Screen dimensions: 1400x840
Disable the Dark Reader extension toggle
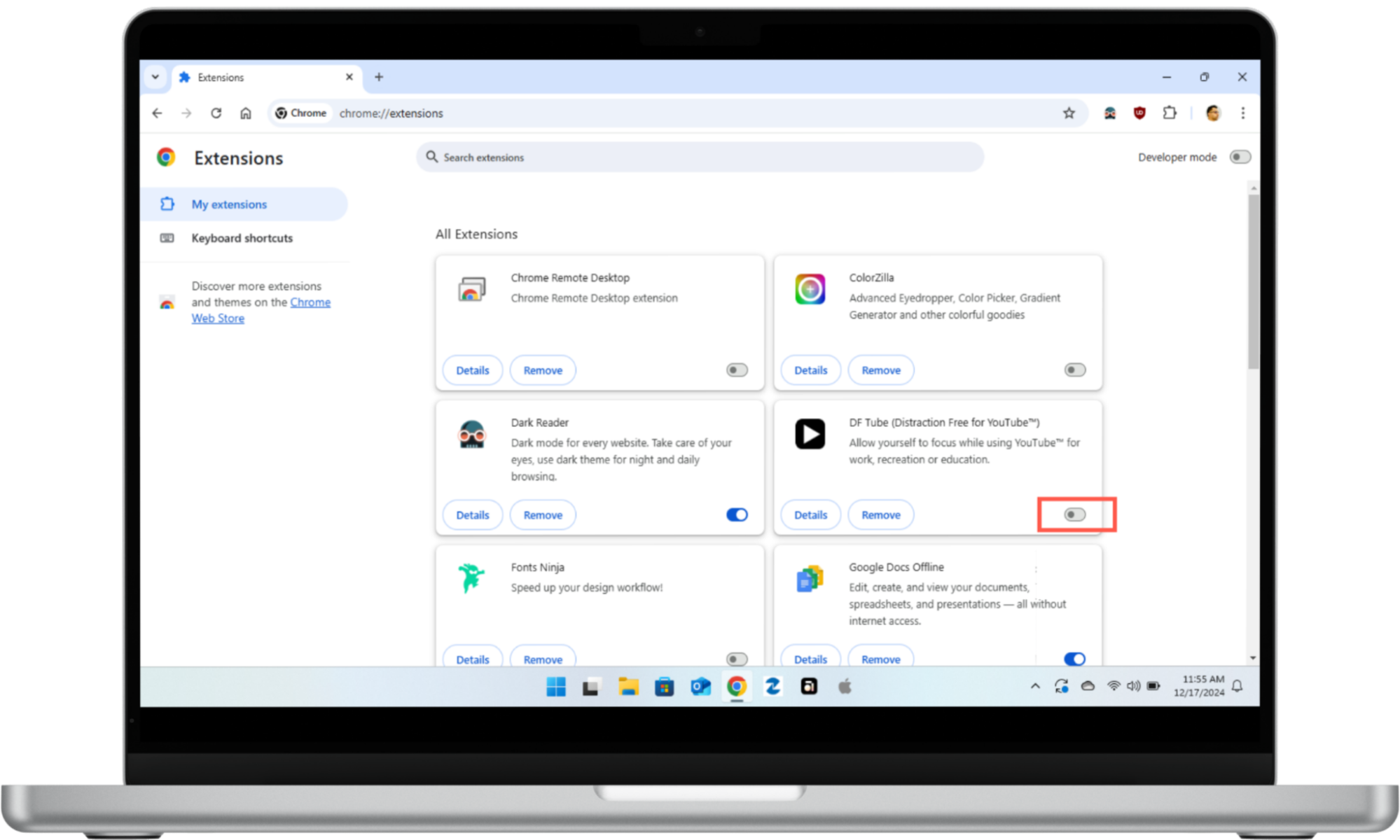pos(737,514)
